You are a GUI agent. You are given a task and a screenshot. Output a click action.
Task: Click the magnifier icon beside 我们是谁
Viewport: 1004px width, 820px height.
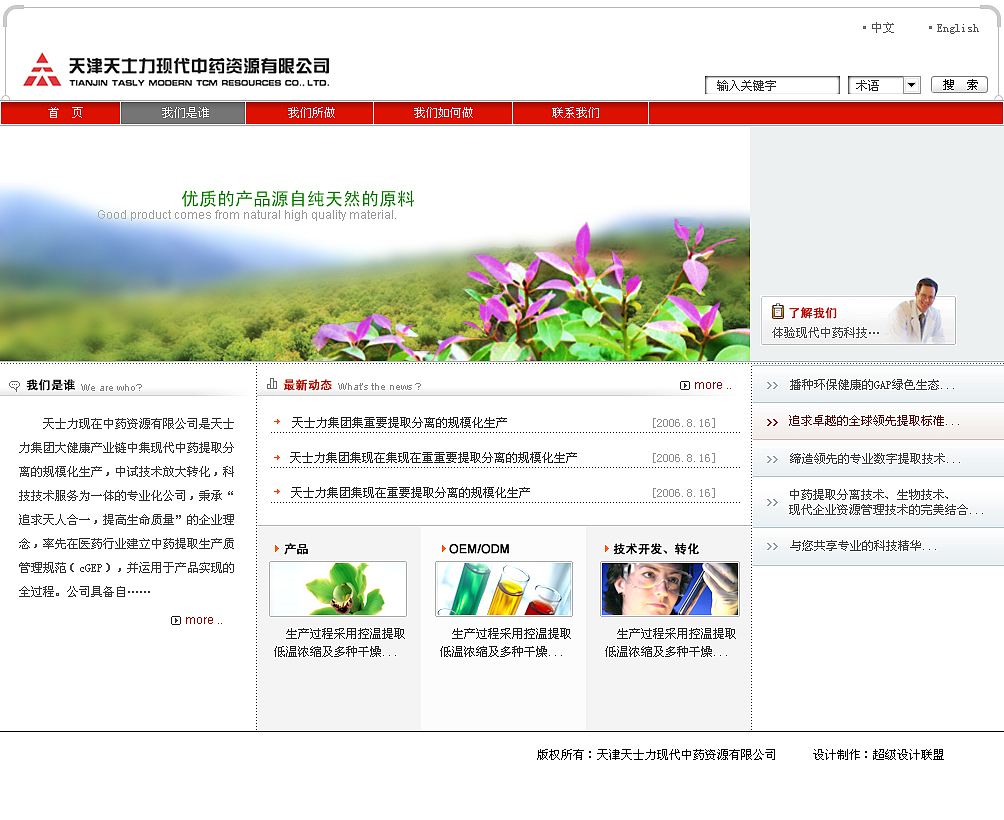tap(12, 385)
